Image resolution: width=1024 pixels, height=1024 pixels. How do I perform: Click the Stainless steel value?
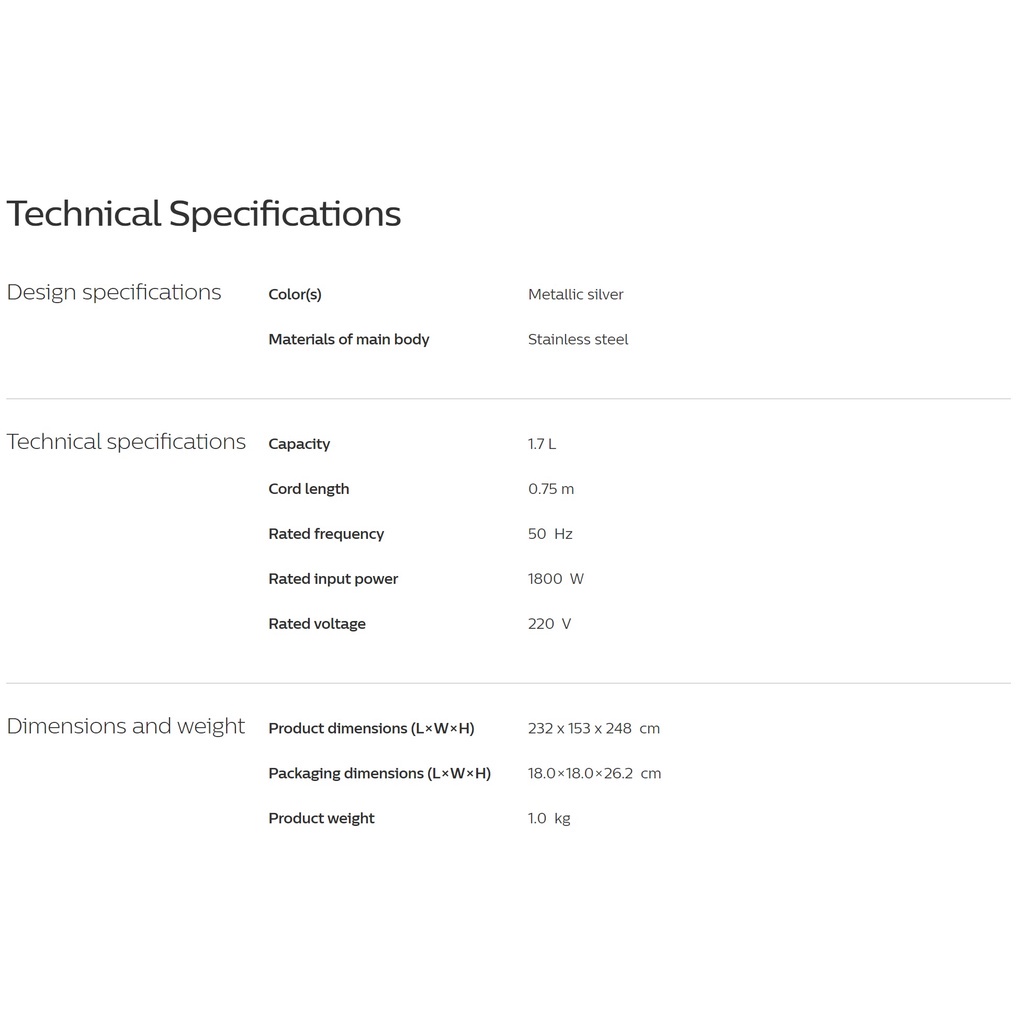(578, 339)
